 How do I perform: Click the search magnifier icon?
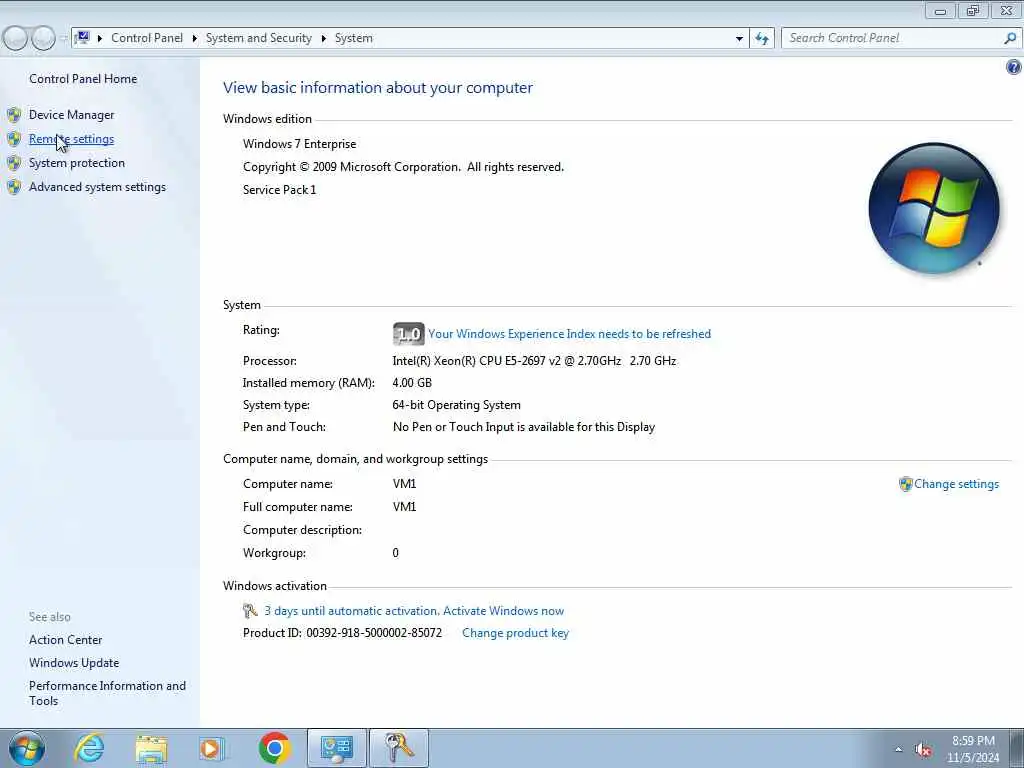[1010, 38]
